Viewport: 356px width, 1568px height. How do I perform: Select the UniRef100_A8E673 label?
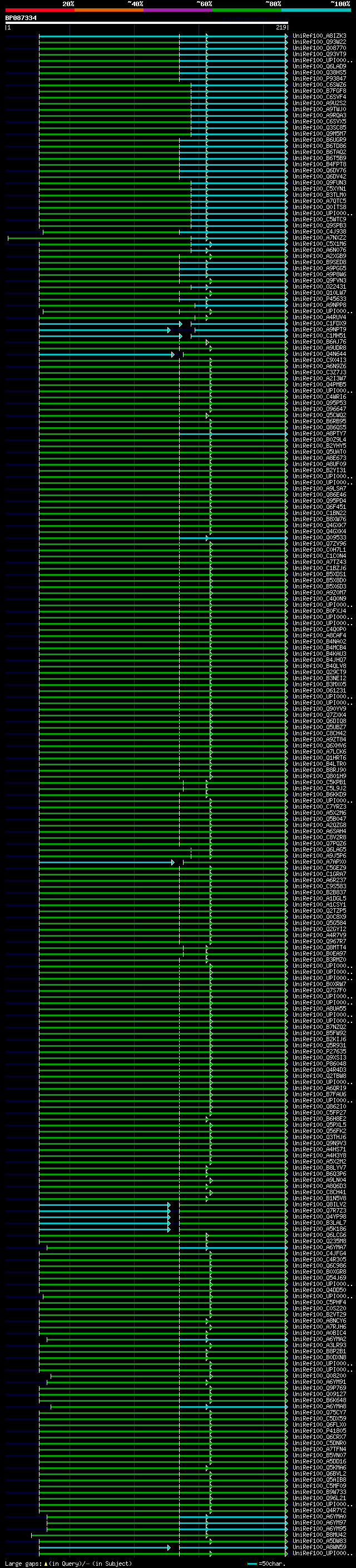pyautogui.click(x=319, y=458)
